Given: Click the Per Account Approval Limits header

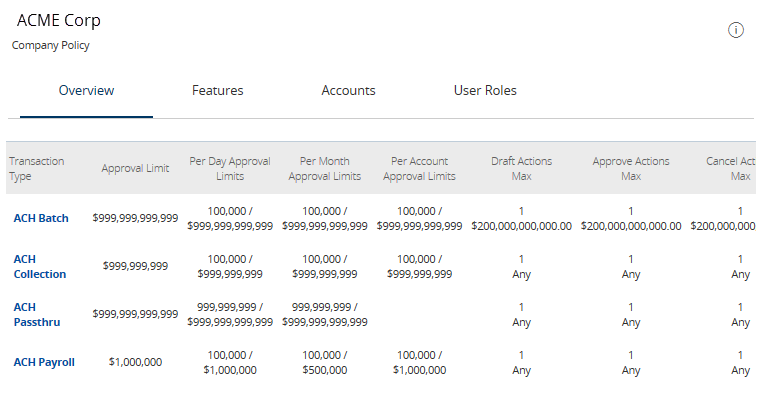Looking at the screenshot, I should coord(419,168).
